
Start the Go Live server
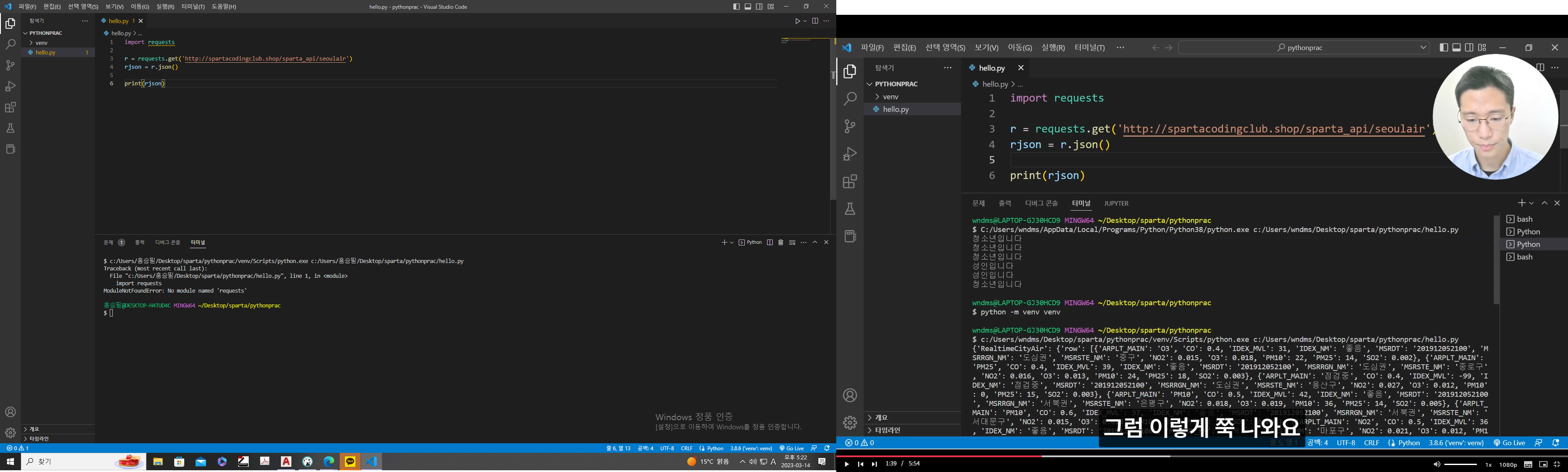[x=791, y=448]
